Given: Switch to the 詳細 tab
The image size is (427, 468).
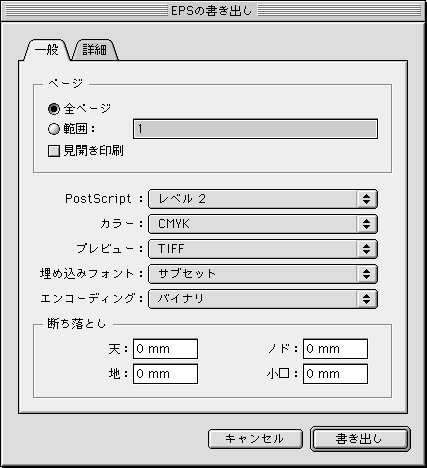Looking at the screenshot, I should coord(95,50).
